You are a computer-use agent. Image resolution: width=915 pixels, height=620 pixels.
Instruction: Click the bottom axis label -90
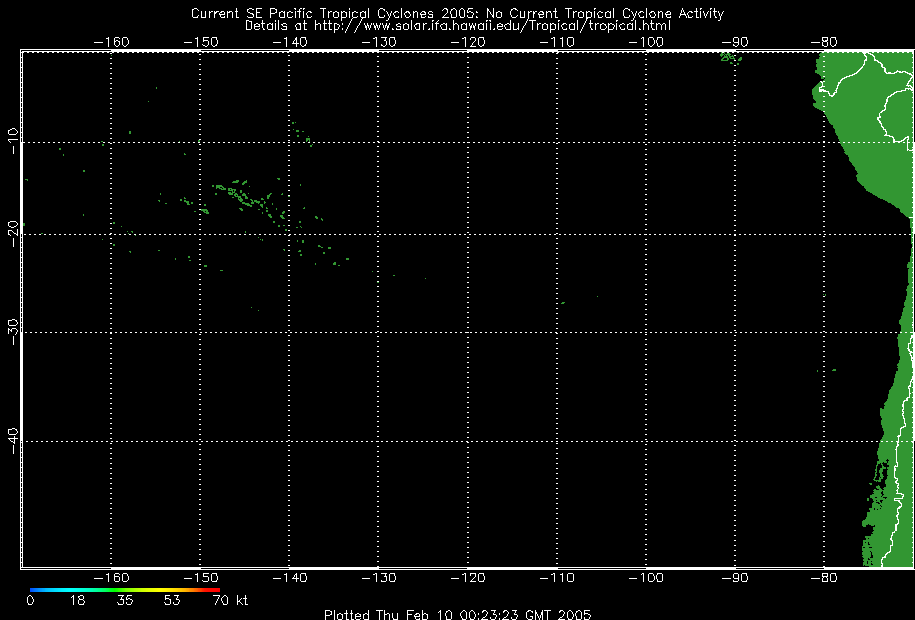[x=735, y=577]
